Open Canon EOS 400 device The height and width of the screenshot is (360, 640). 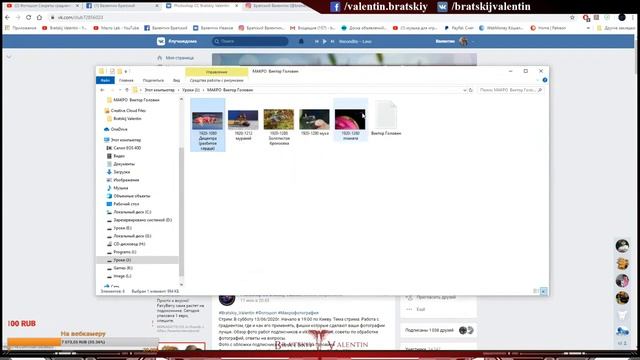(x=127, y=148)
